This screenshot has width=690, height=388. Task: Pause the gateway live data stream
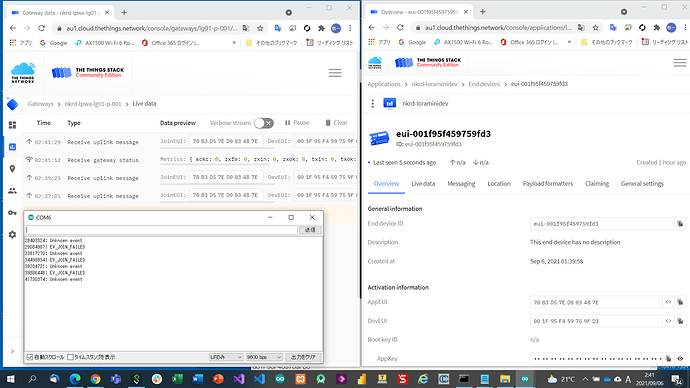pyautogui.click(x=297, y=123)
